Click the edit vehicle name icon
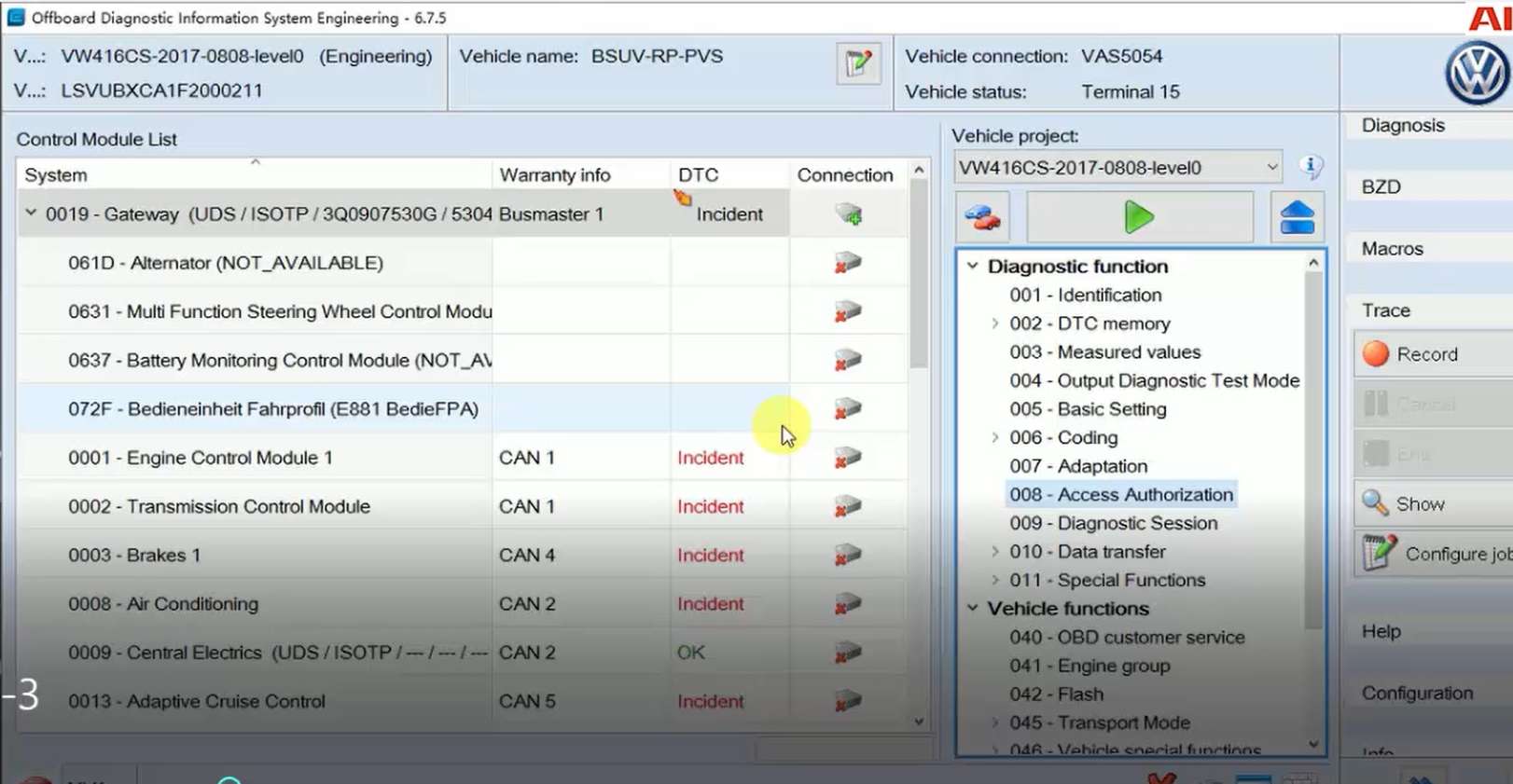 pyautogui.click(x=857, y=63)
